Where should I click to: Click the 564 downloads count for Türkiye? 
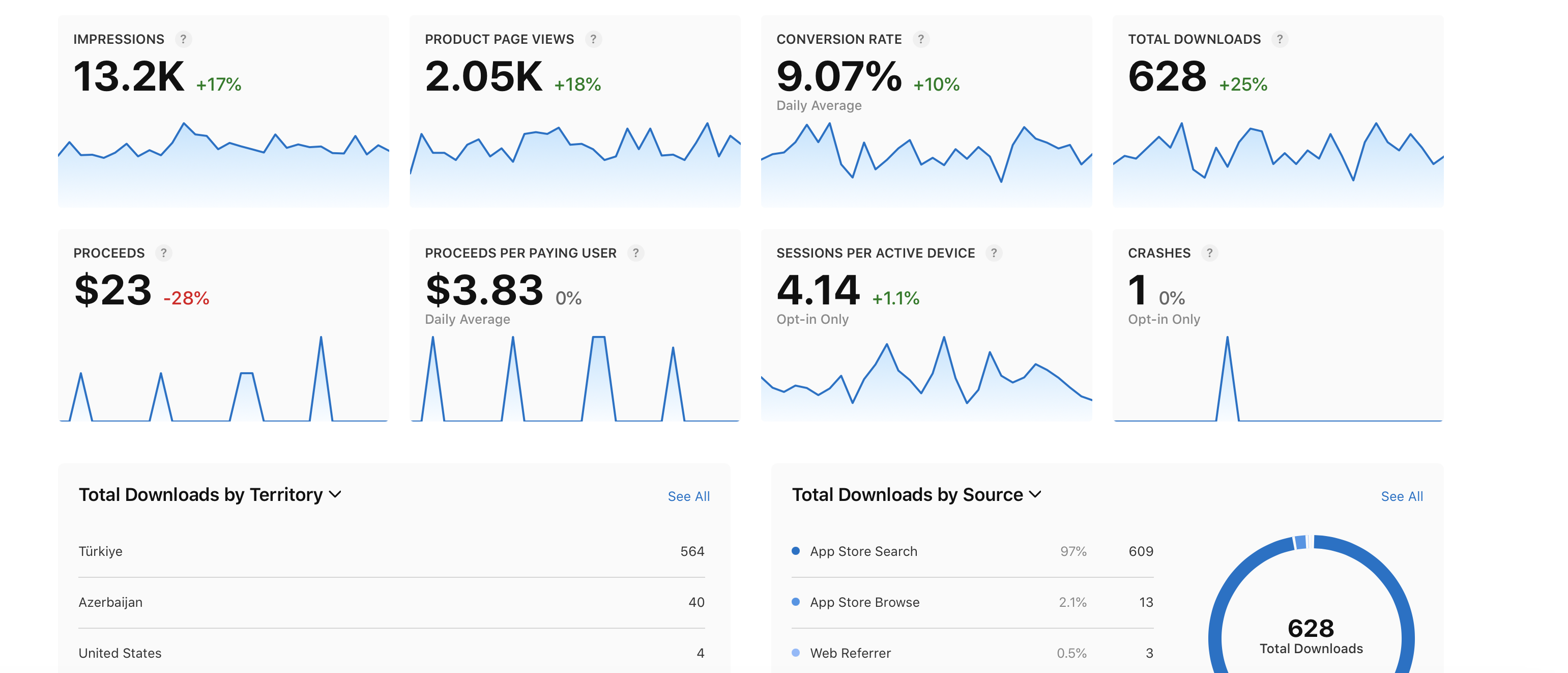[x=692, y=551]
